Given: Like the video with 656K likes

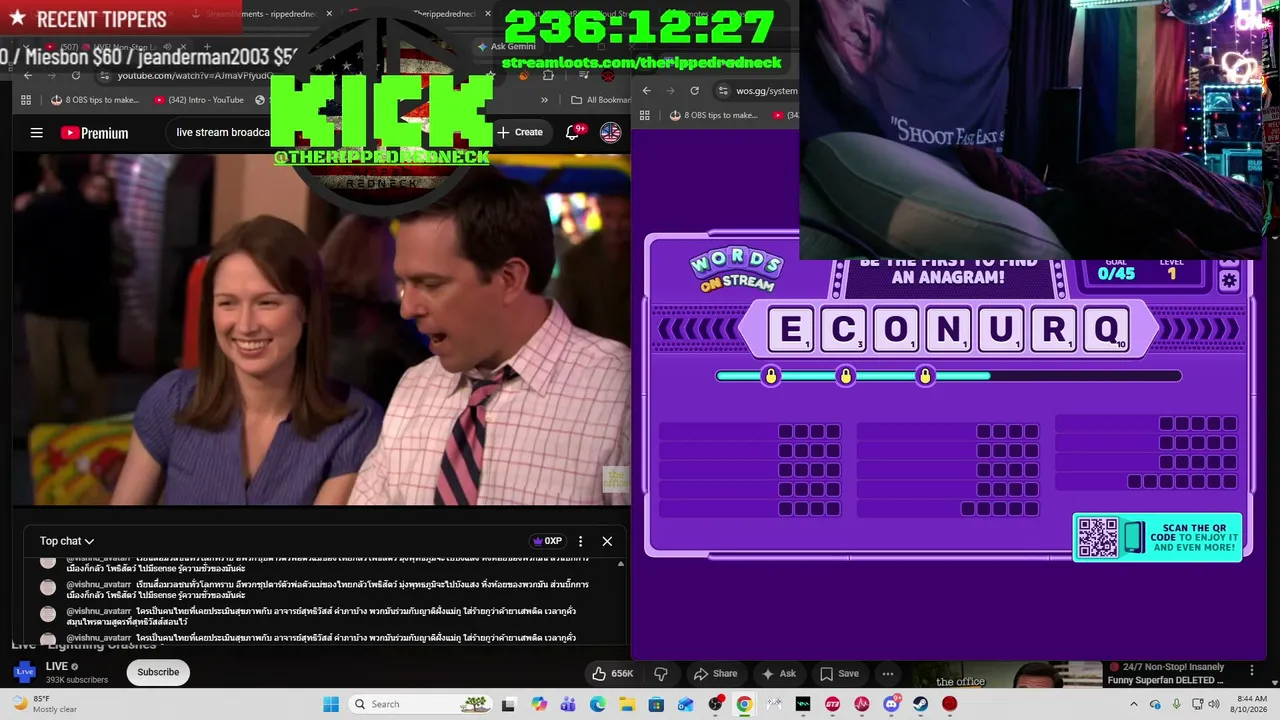Looking at the screenshot, I should pyautogui.click(x=612, y=673).
